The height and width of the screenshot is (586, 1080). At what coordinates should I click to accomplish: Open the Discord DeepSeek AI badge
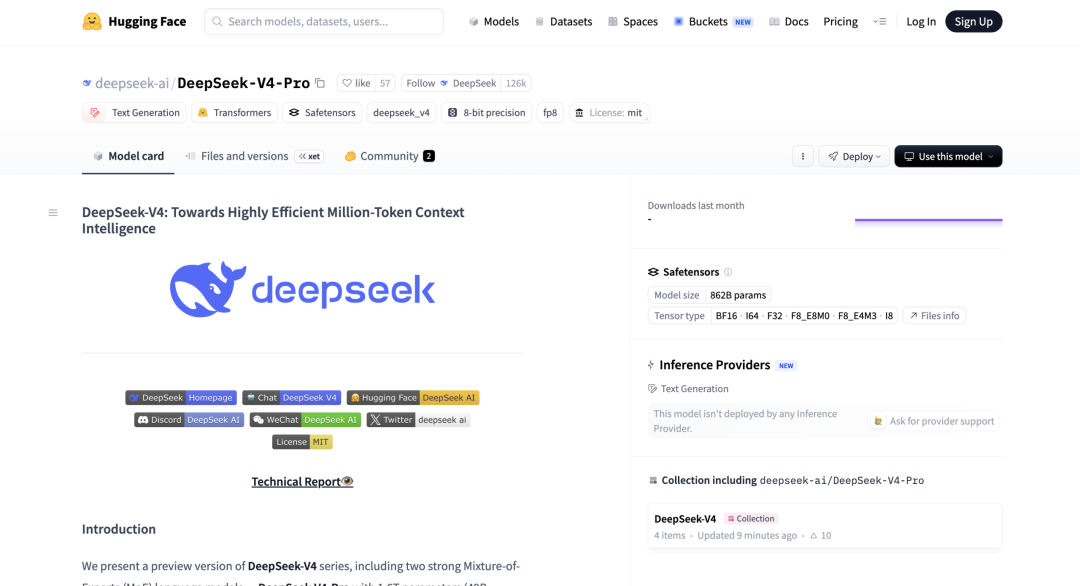tap(188, 419)
